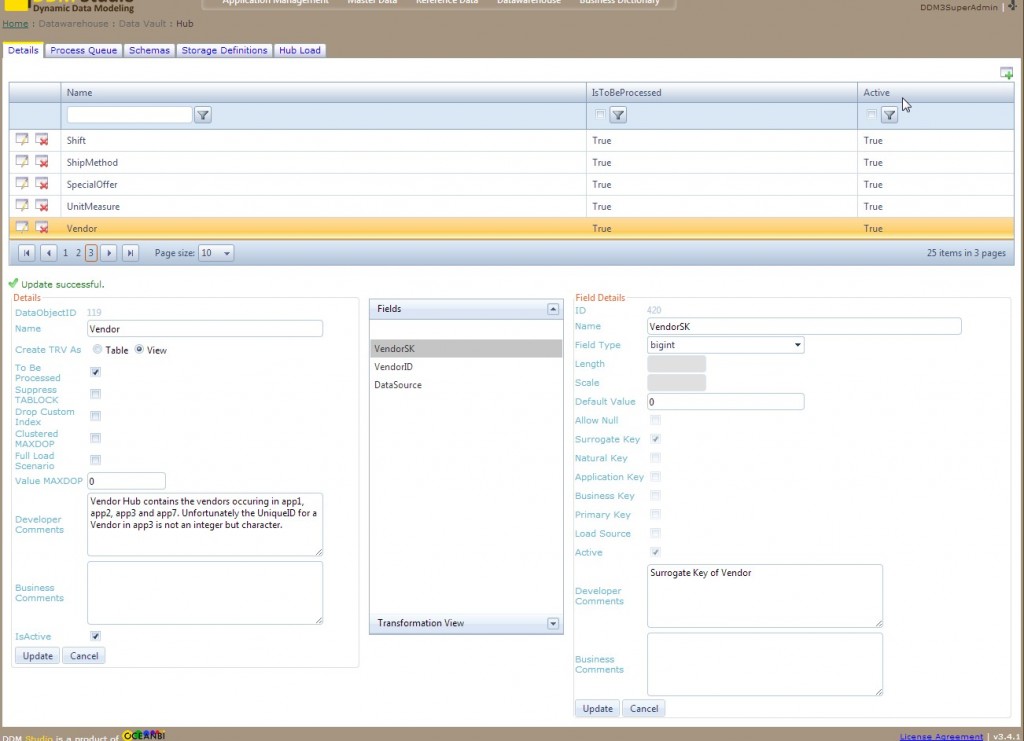Edit the Vendor row
The image size is (1024, 741).
click(22, 228)
